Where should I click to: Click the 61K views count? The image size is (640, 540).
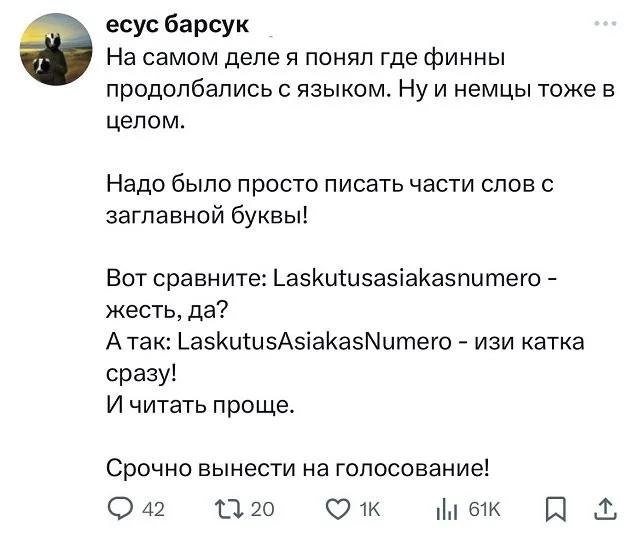click(x=485, y=510)
